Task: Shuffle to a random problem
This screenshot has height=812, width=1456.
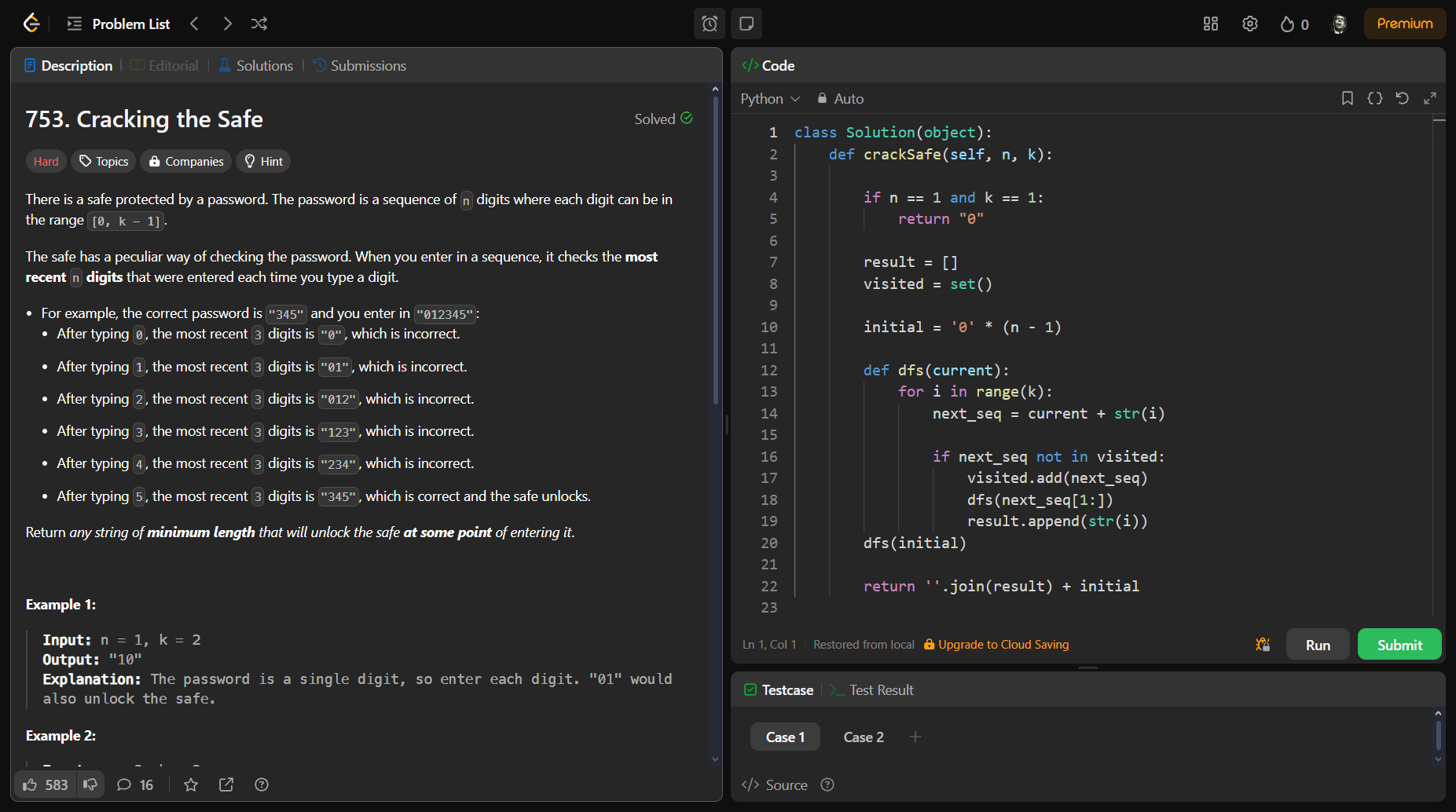Action: click(259, 24)
